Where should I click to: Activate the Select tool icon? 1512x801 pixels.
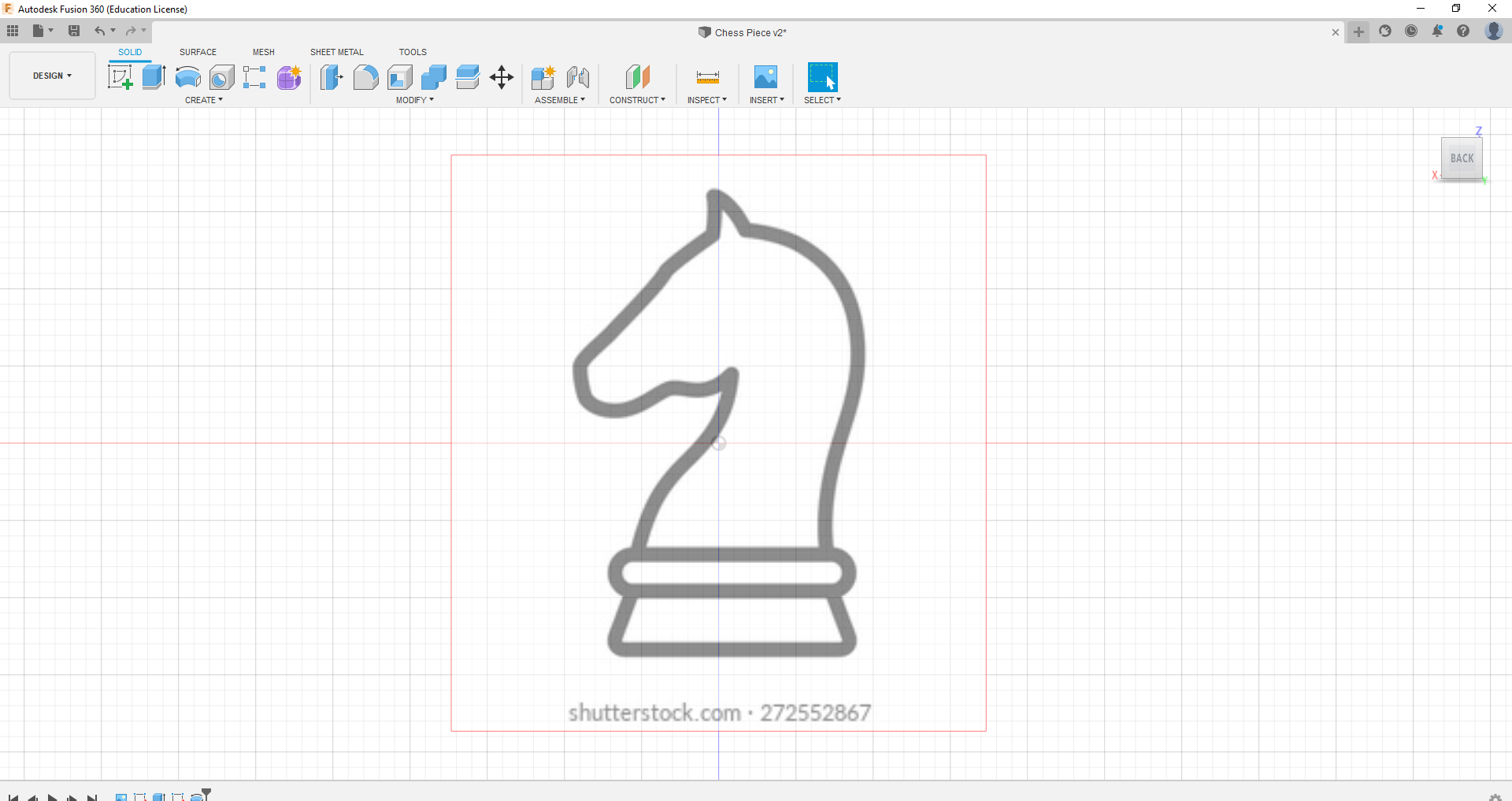(823, 77)
